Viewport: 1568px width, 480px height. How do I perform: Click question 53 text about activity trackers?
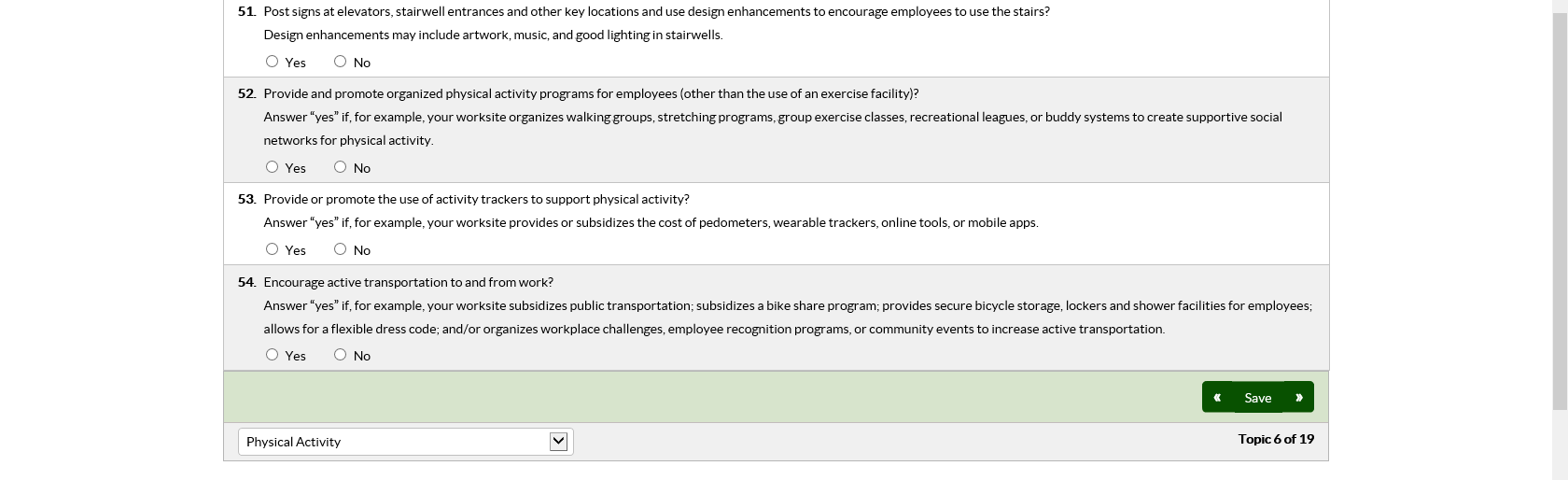pos(476,199)
